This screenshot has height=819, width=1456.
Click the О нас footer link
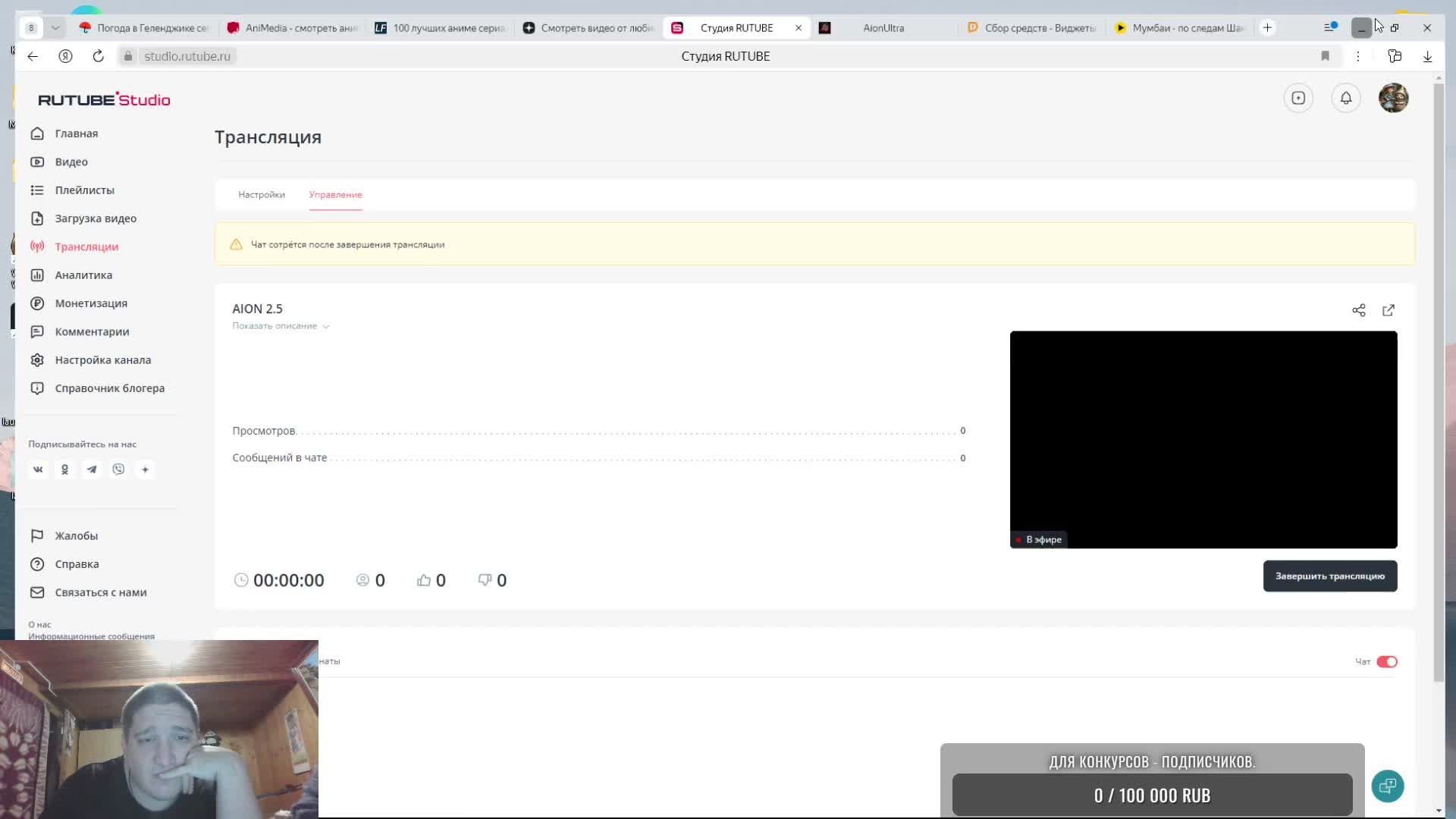click(x=39, y=625)
